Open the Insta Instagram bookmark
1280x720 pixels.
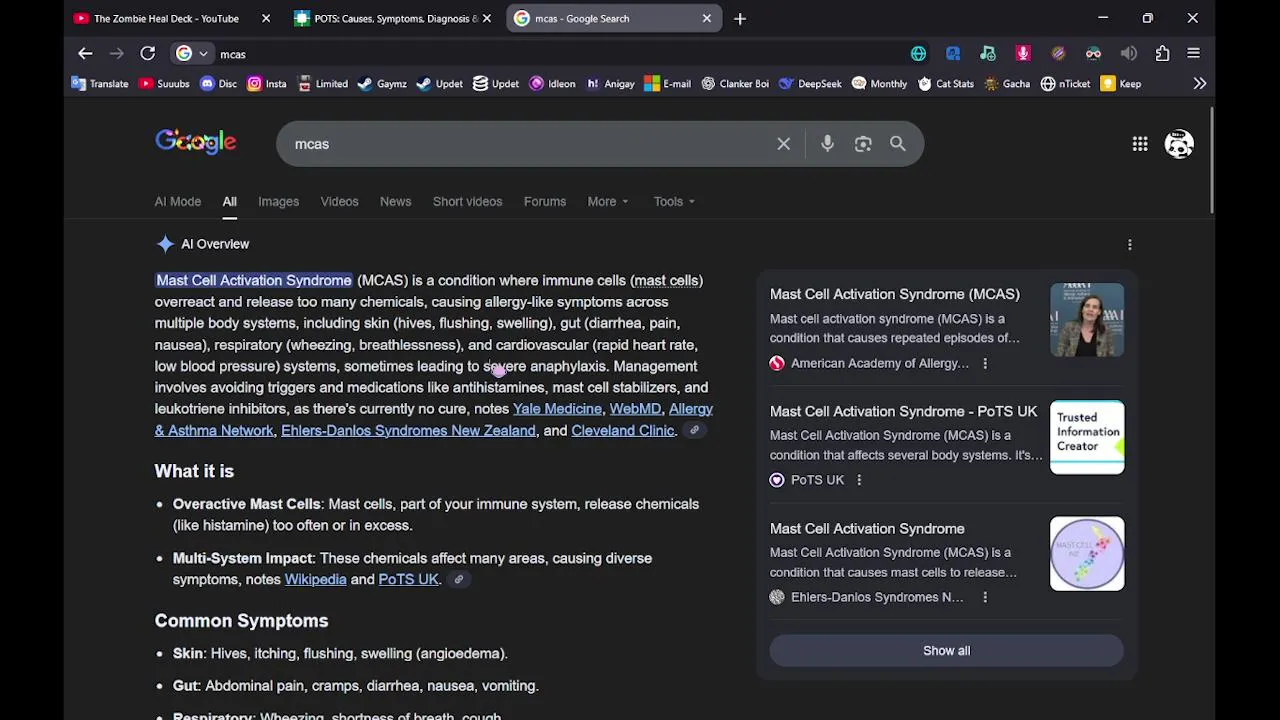(266, 84)
